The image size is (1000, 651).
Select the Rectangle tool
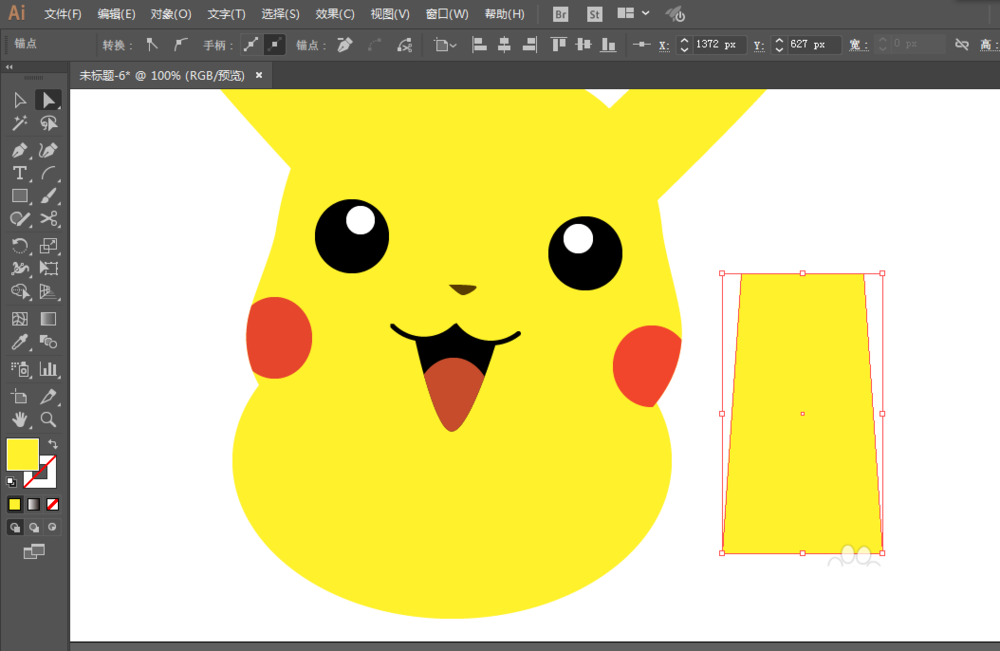coord(20,196)
